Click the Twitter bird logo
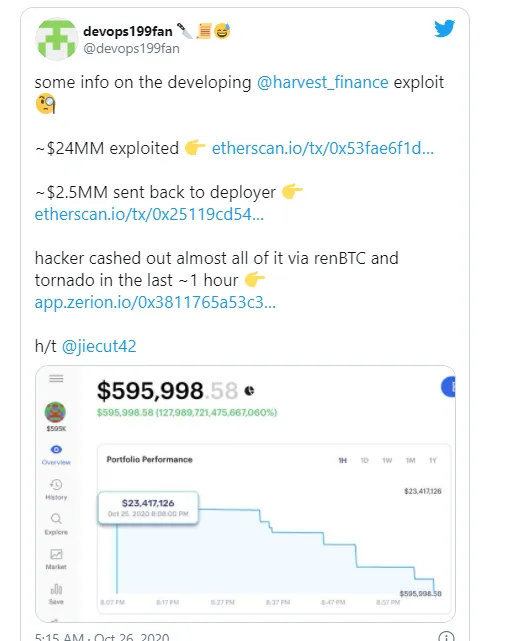 click(x=444, y=28)
